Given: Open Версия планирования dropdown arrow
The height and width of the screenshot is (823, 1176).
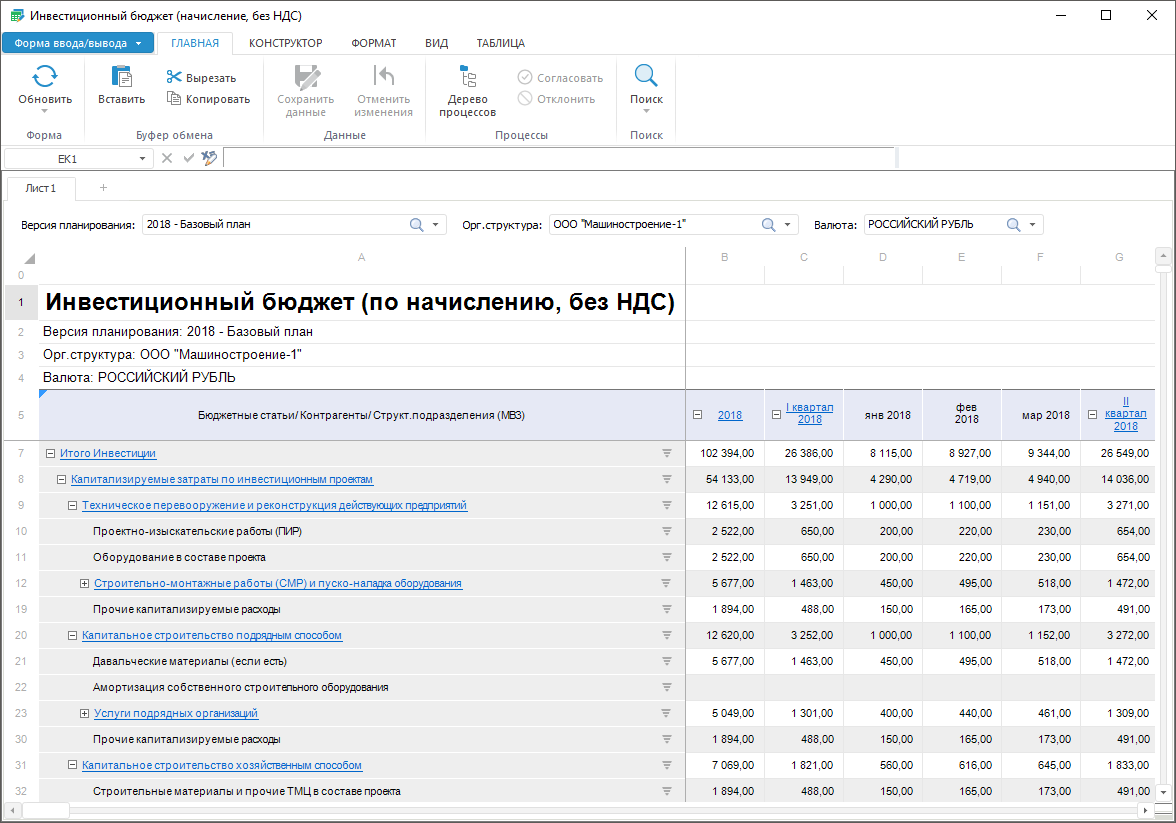Looking at the screenshot, I should coord(436,225).
